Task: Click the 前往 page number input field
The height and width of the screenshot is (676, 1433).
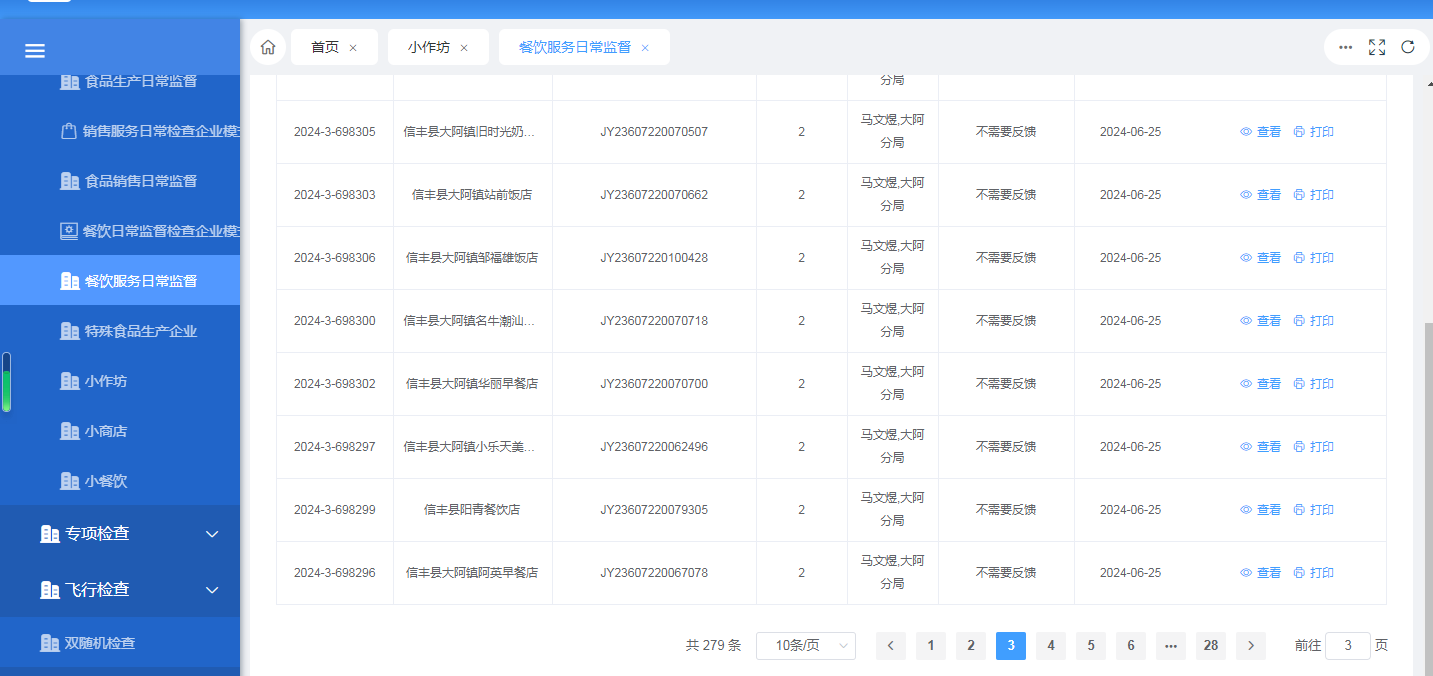Action: (1347, 646)
